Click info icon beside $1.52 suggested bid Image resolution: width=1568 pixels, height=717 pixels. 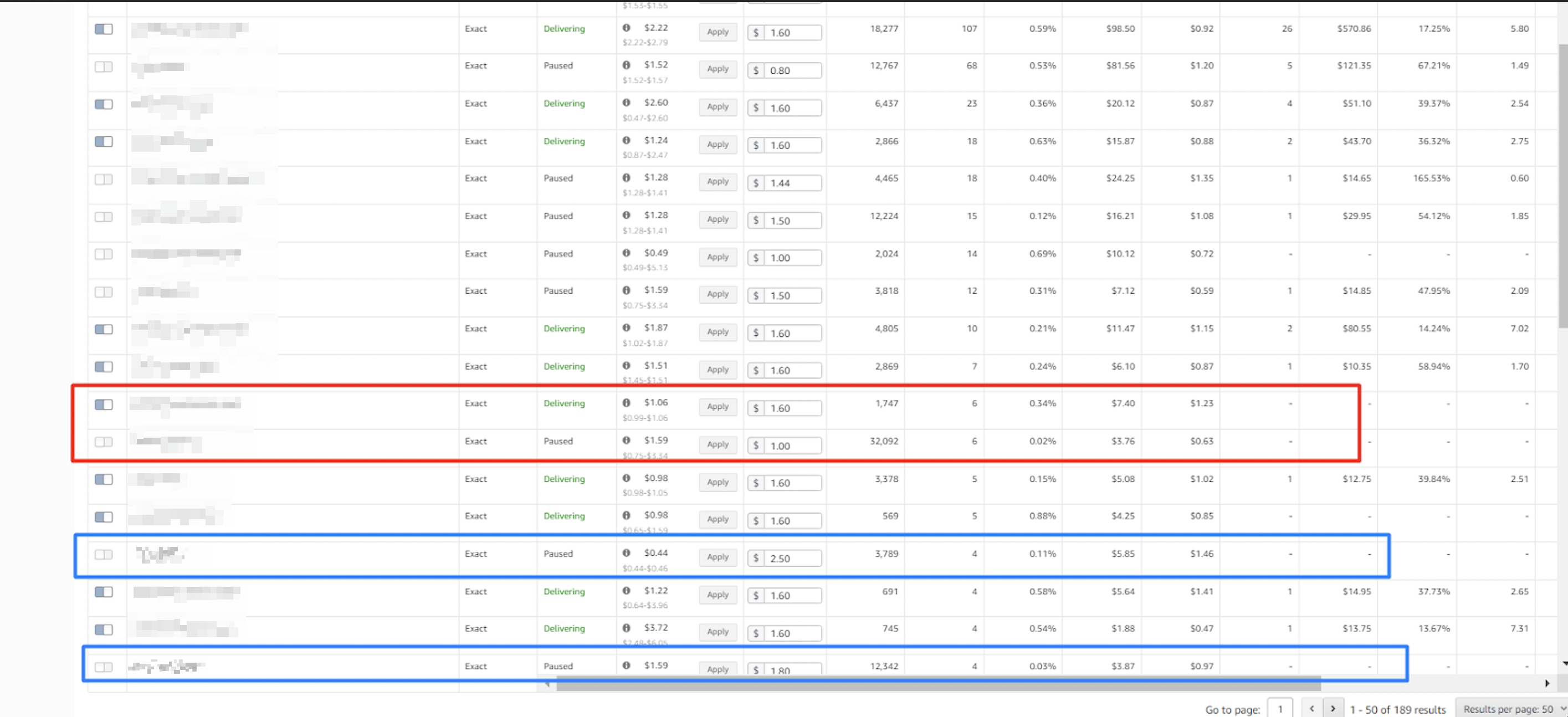(626, 64)
